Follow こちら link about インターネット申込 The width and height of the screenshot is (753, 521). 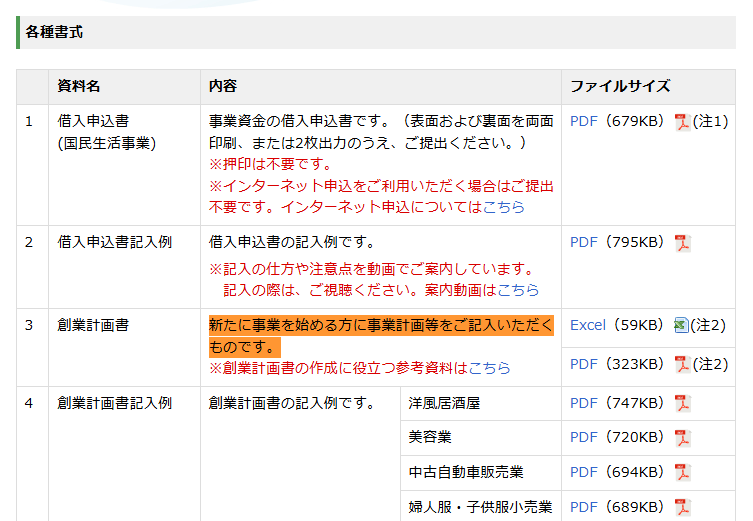coord(503,207)
